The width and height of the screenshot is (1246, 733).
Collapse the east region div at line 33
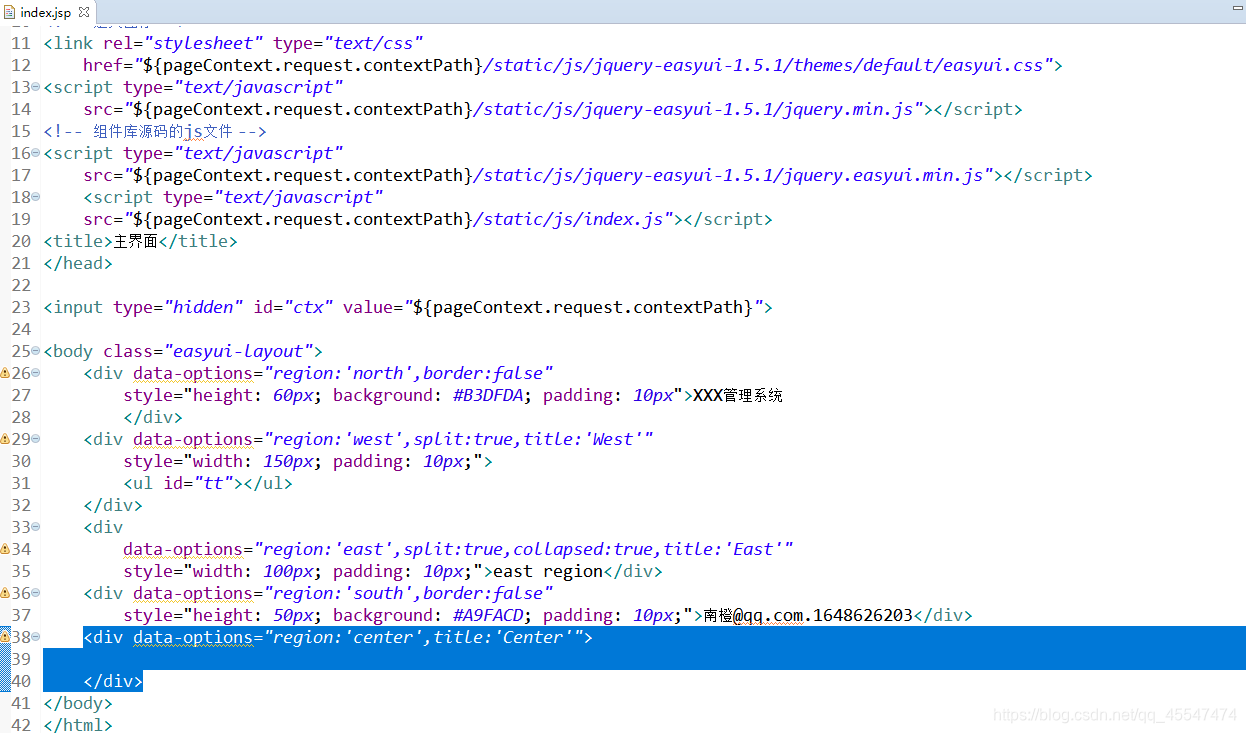tap(36, 527)
